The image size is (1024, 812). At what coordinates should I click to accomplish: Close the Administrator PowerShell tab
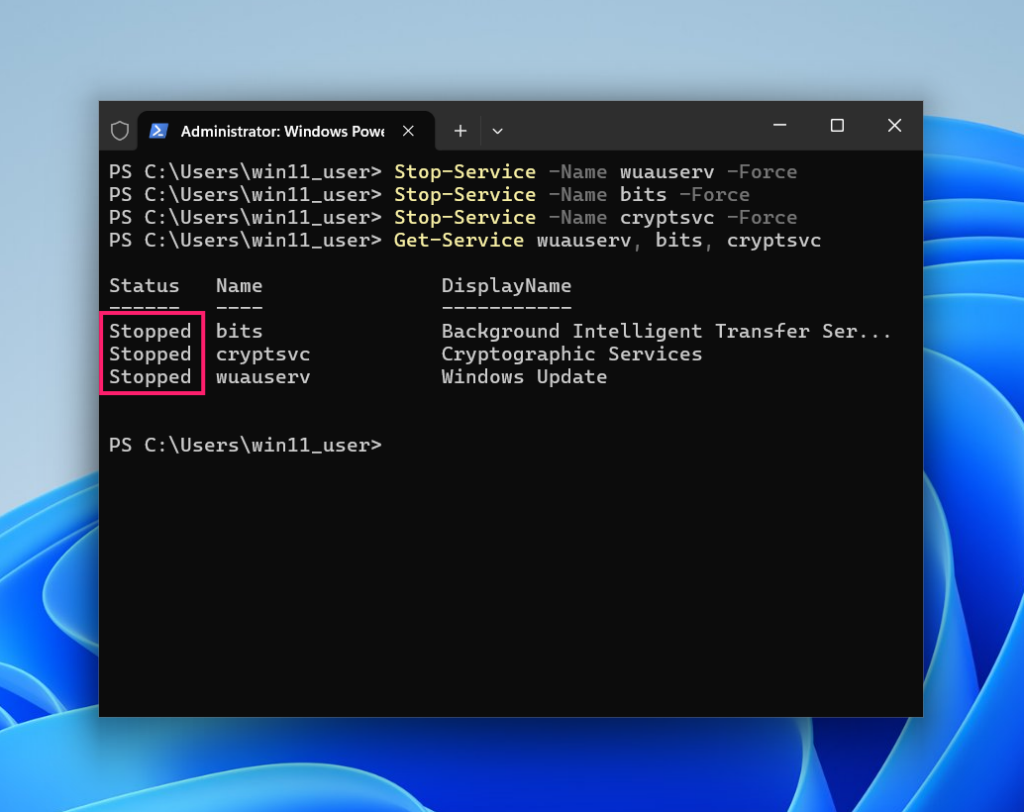408,131
